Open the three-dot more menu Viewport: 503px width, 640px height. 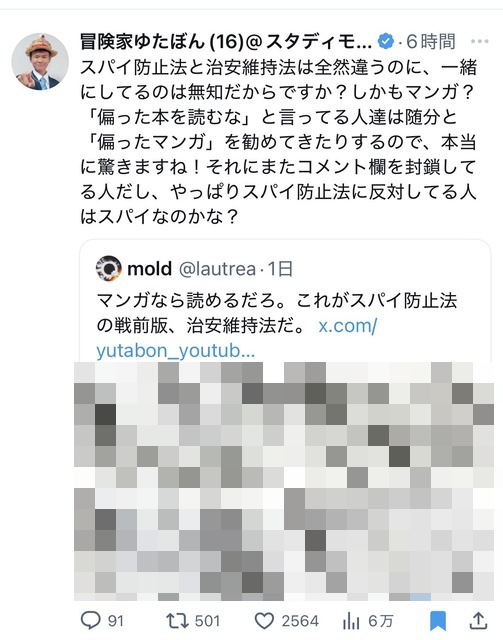click(479, 41)
